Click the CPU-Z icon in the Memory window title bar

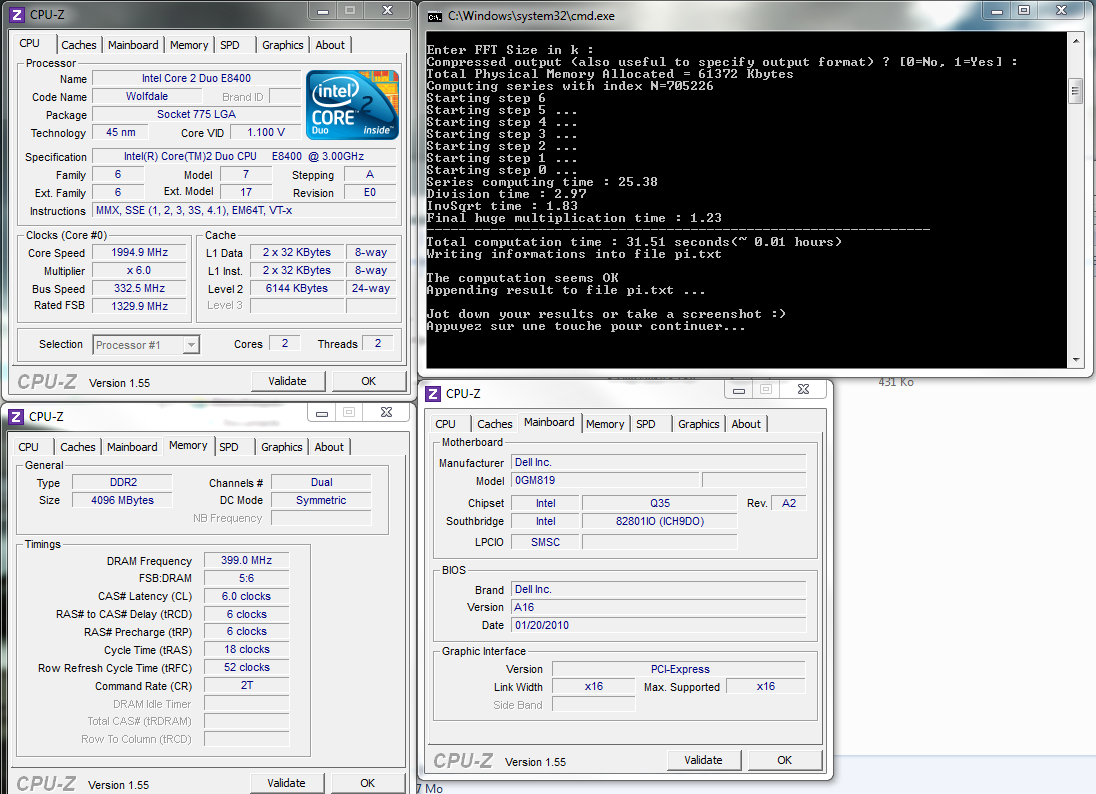click(16, 417)
